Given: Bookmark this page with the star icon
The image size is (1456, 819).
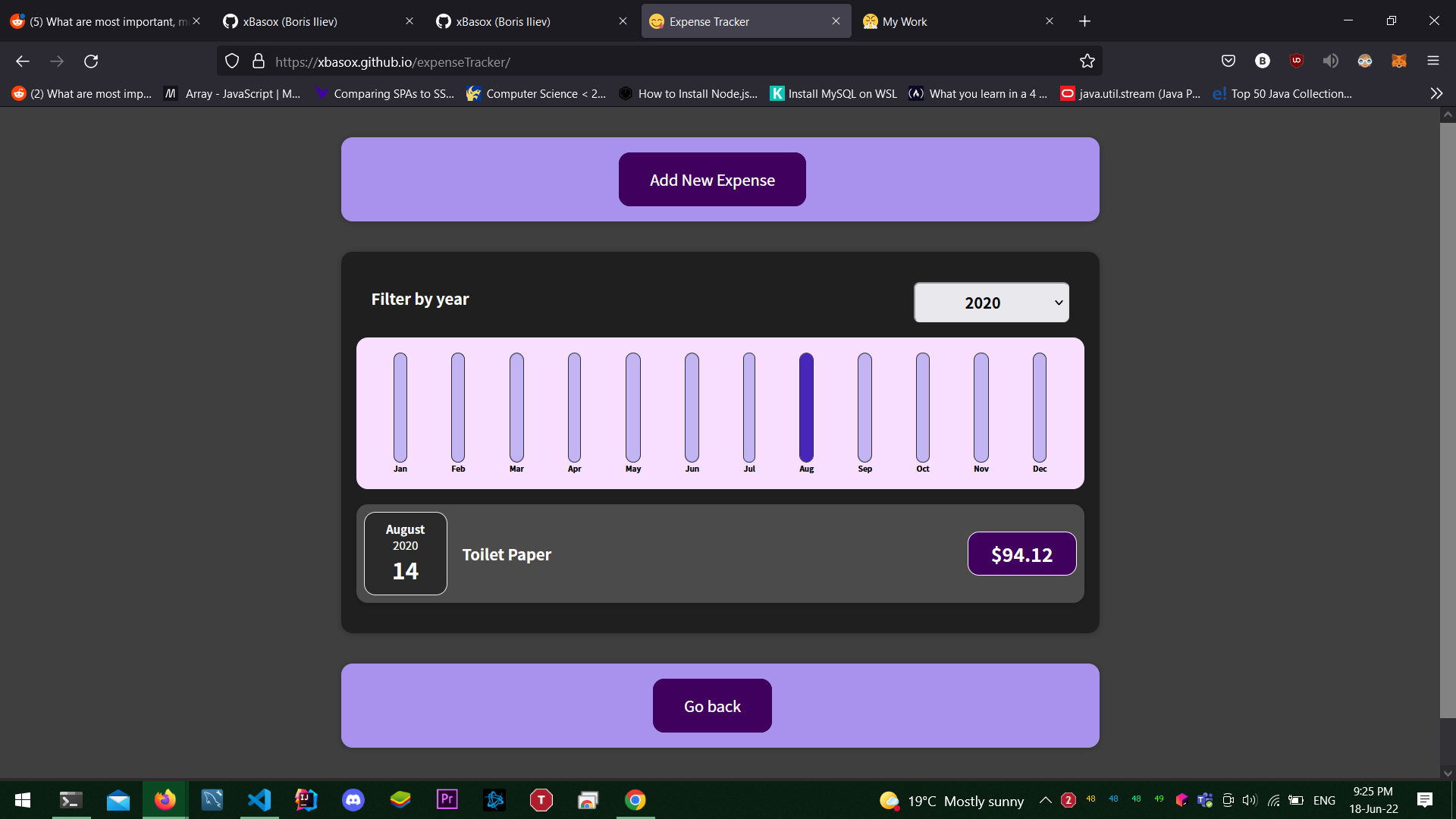Looking at the screenshot, I should click(1087, 61).
